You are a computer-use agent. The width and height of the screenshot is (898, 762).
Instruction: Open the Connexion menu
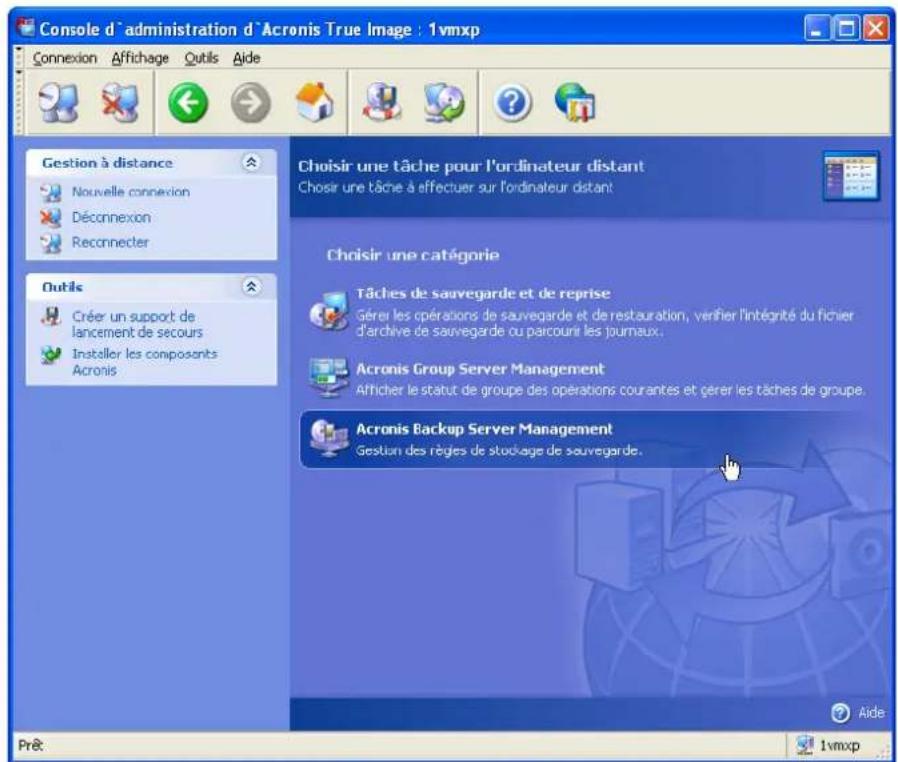pyautogui.click(x=65, y=58)
